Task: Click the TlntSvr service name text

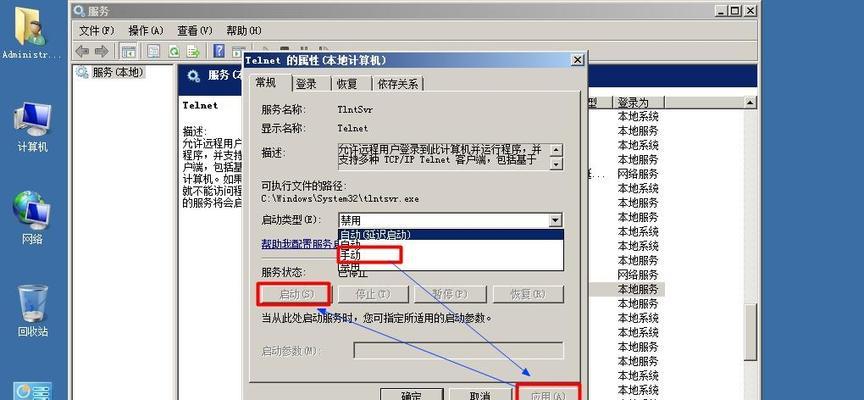Action: (x=355, y=110)
